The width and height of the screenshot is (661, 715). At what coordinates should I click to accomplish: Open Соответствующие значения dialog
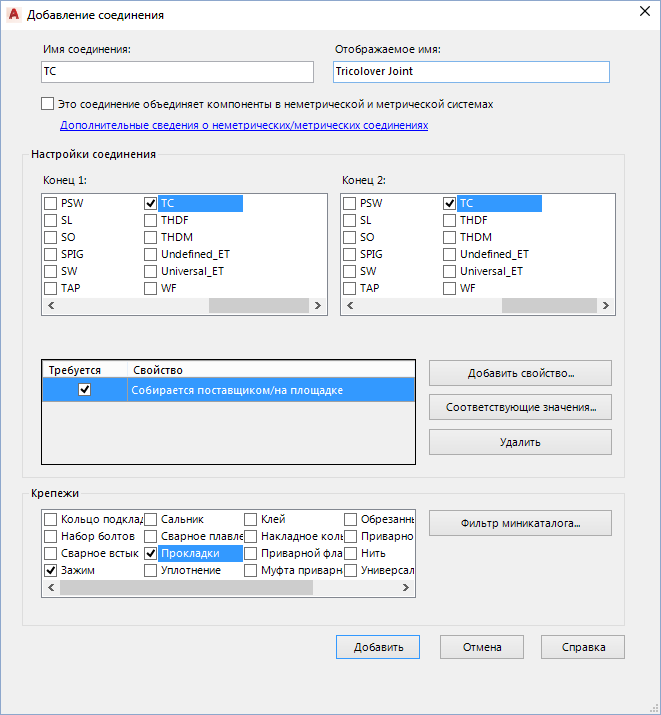(x=520, y=407)
